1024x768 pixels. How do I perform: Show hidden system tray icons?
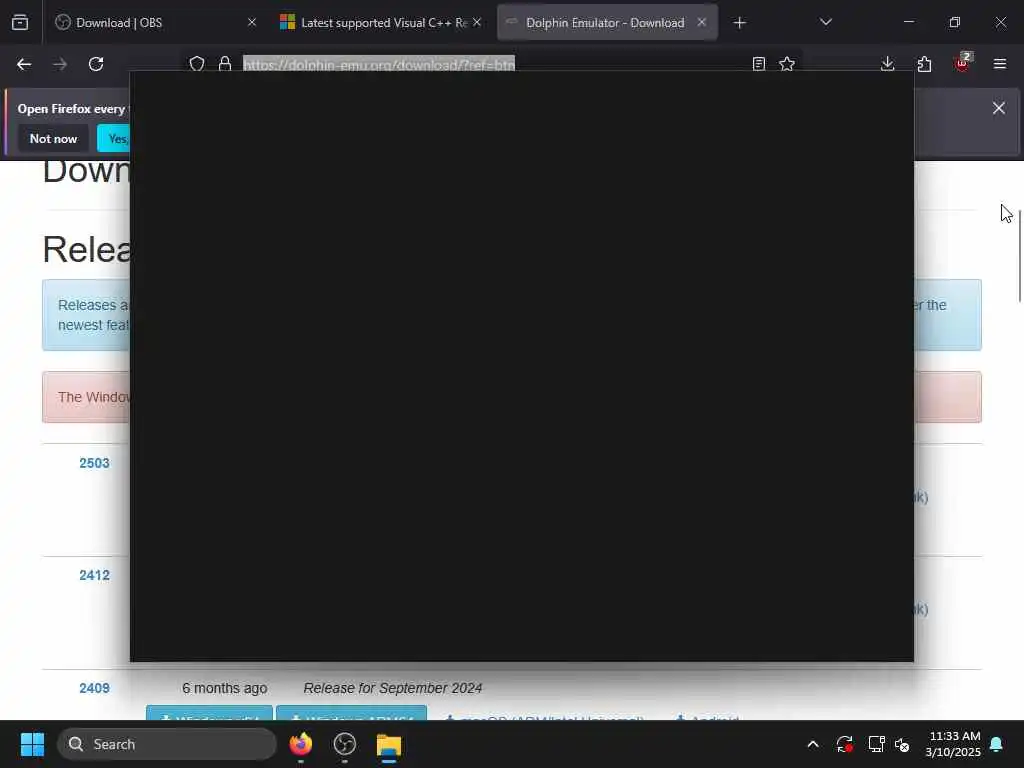[x=812, y=744]
